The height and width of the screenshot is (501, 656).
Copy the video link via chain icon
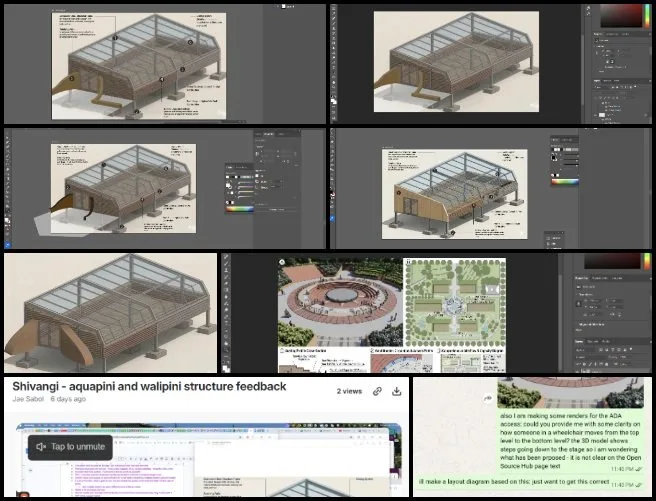(x=377, y=391)
